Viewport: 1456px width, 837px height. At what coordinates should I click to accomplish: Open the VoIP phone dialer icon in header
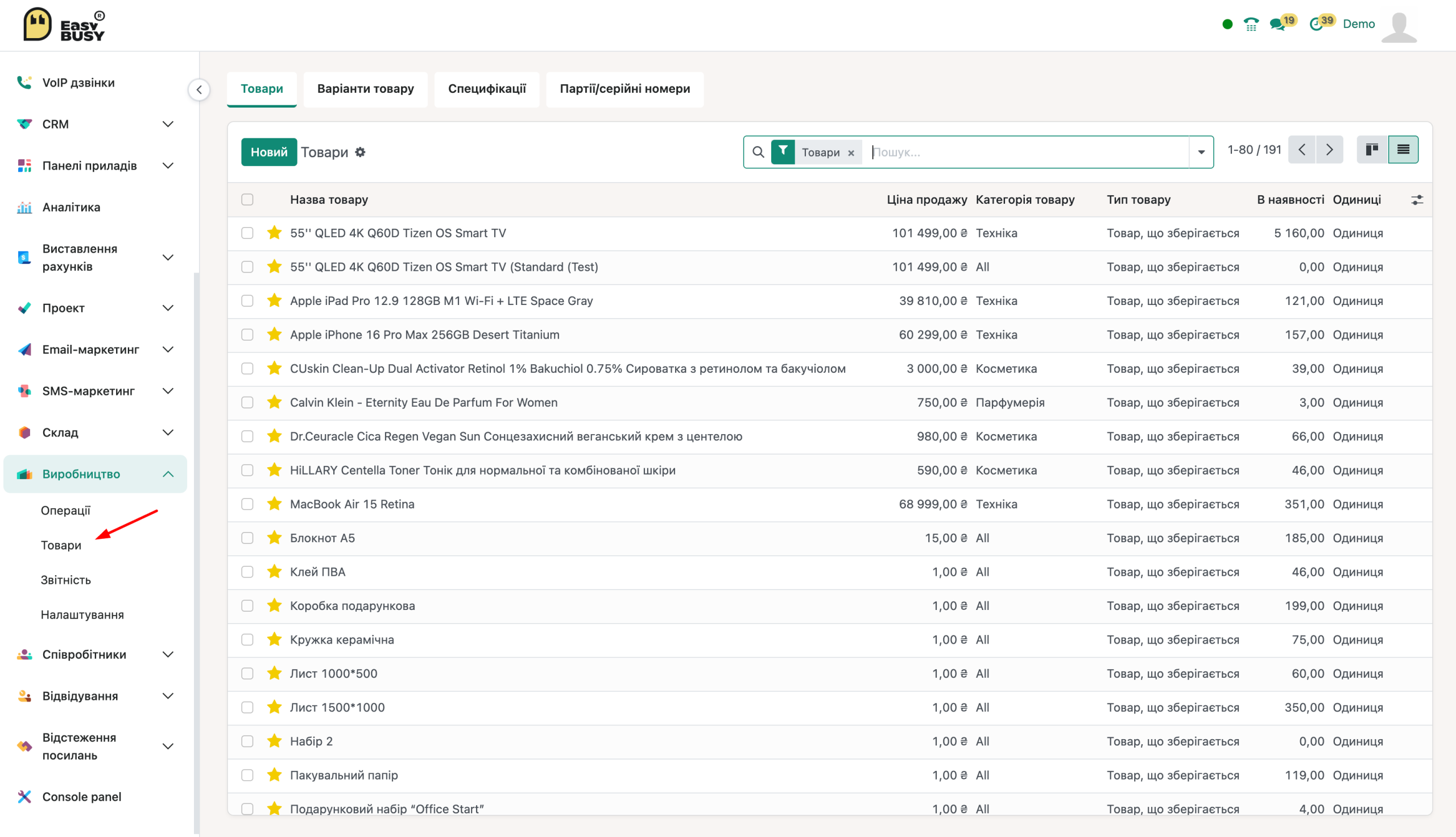(x=1251, y=24)
